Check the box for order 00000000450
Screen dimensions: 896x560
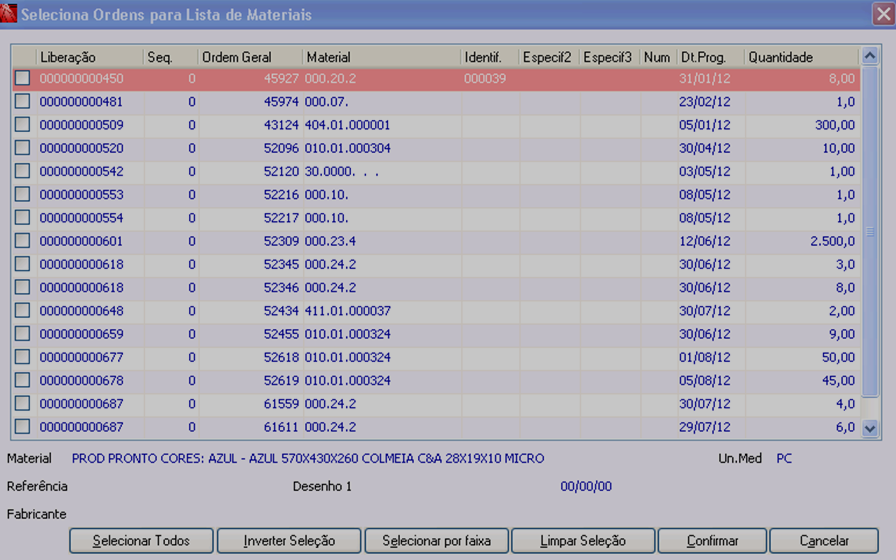[x=22, y=78]
